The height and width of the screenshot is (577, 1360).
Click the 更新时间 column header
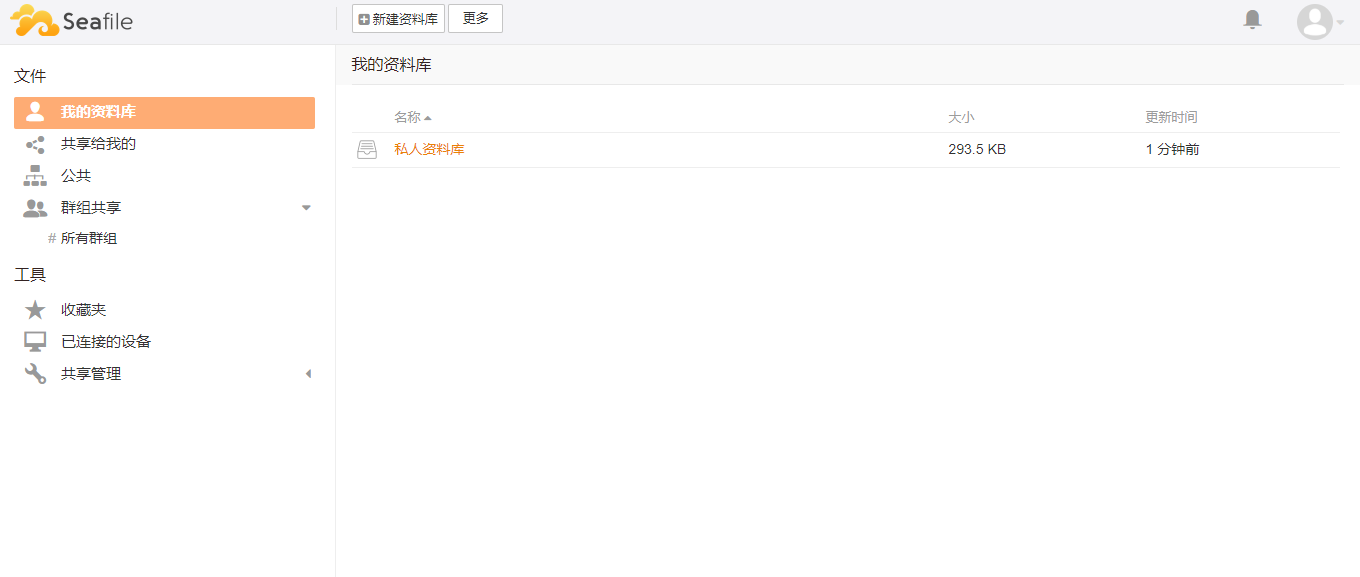point(1171,117)
